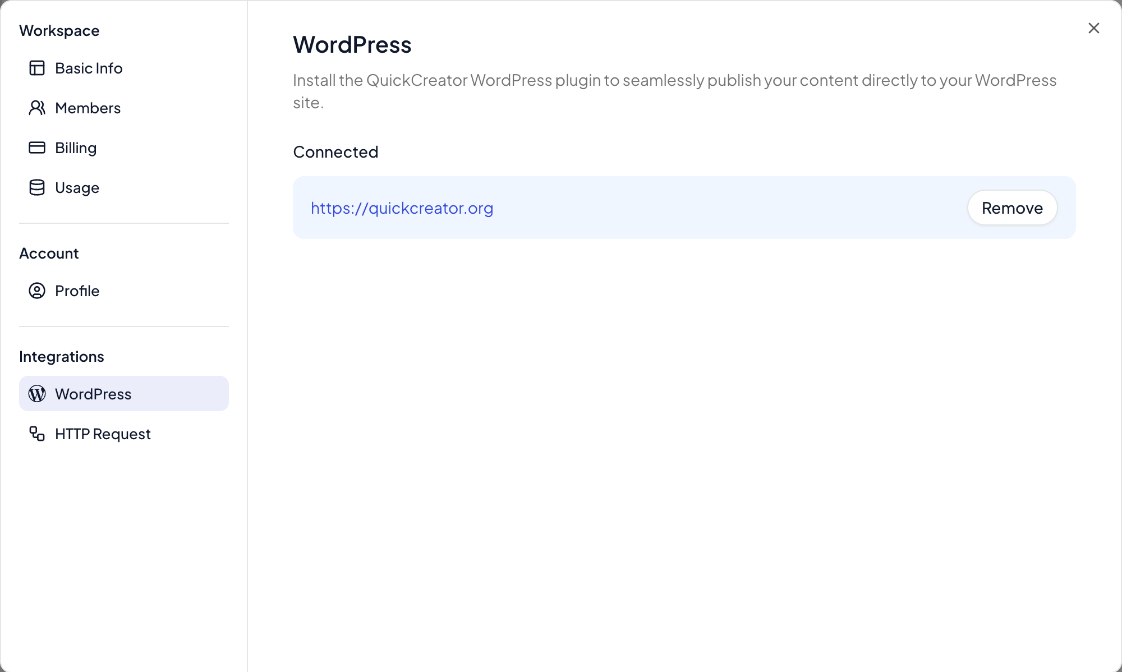This screenshot has width=1122, height=672.
Task: Click the HTTP Request connector icon
Action: coord(36,434)
